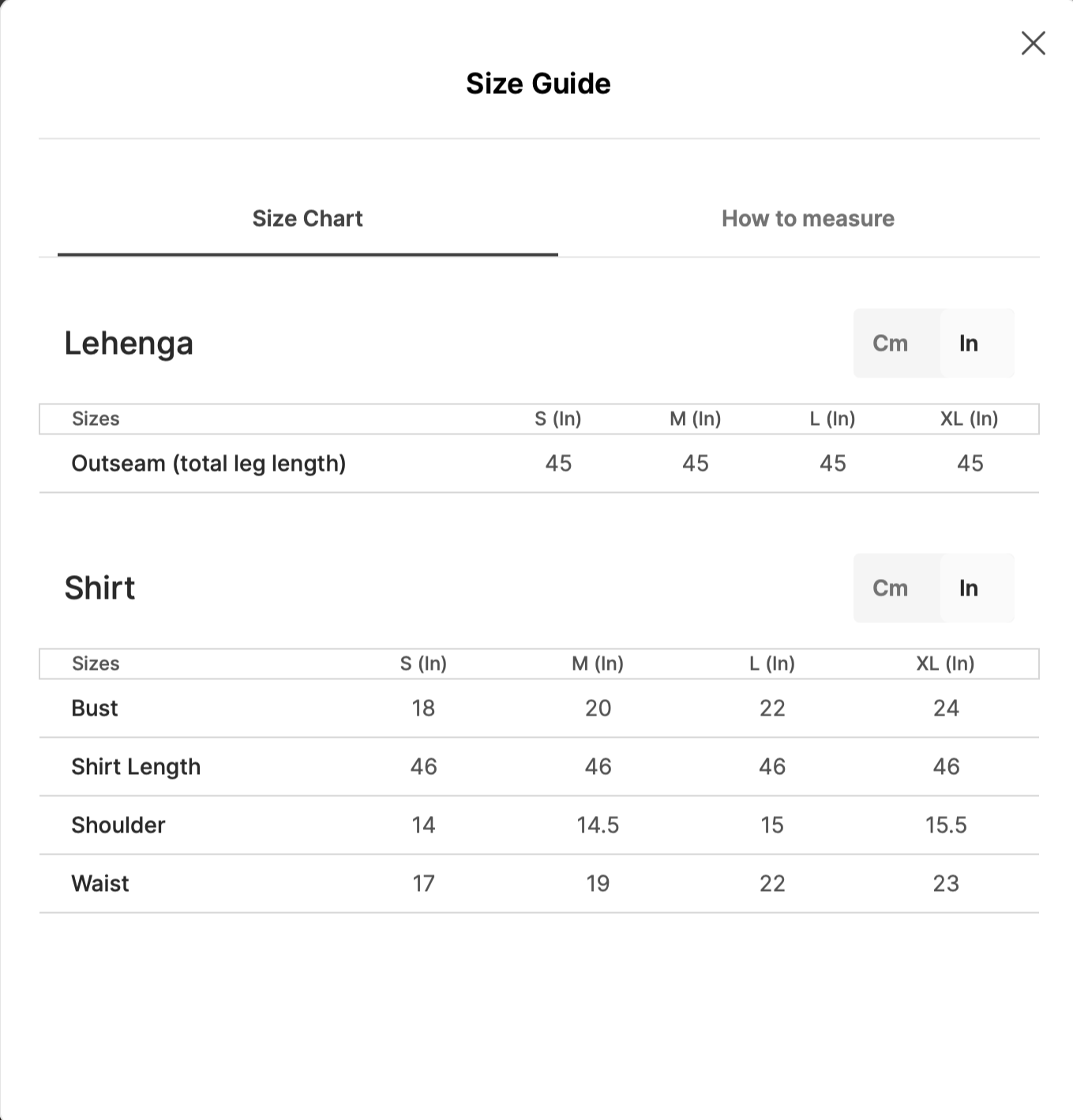The height and width of the screenshot is (1120, 1073).
Task: Switch to the Size Chart tab
Action: click(x=307, y=219)
